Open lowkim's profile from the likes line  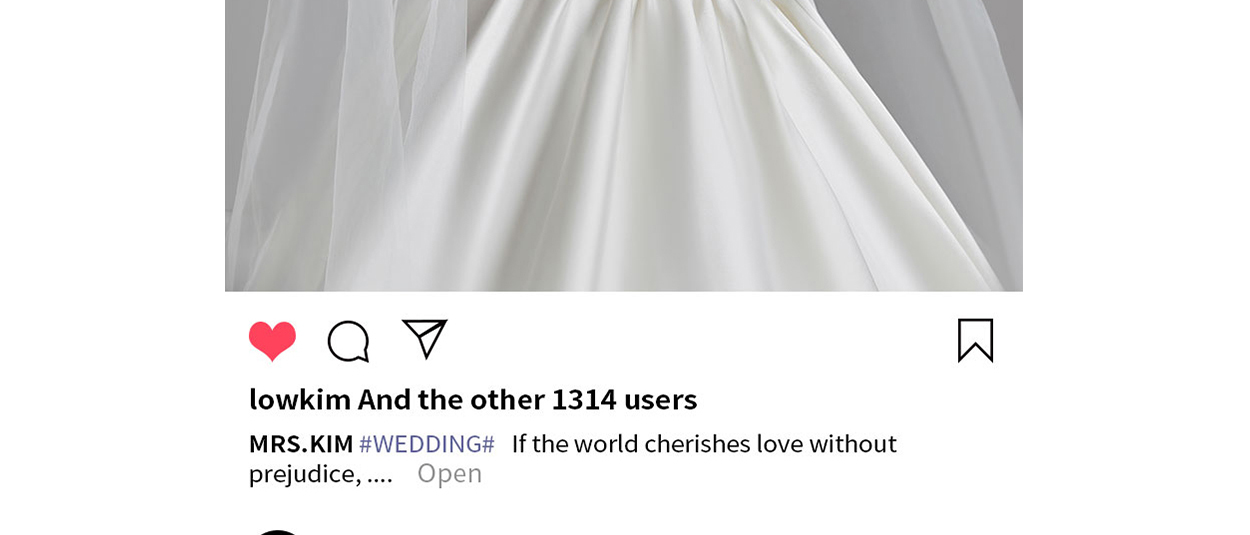click(x=300, y=399)
